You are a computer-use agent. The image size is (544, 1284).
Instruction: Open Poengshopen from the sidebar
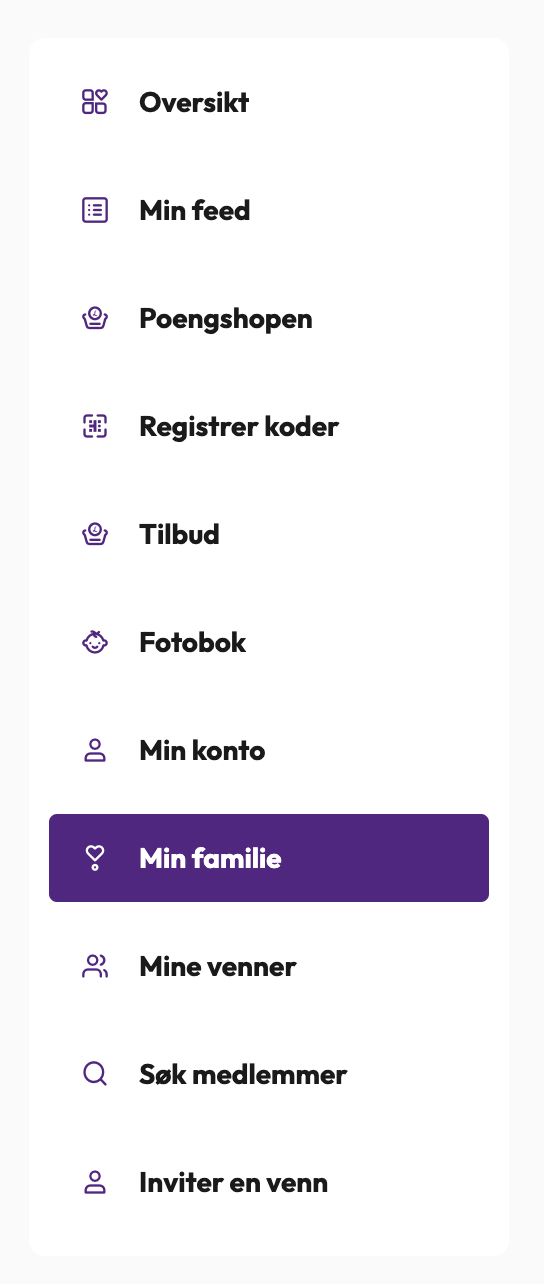pyautogui.click(x=269, y=318)
